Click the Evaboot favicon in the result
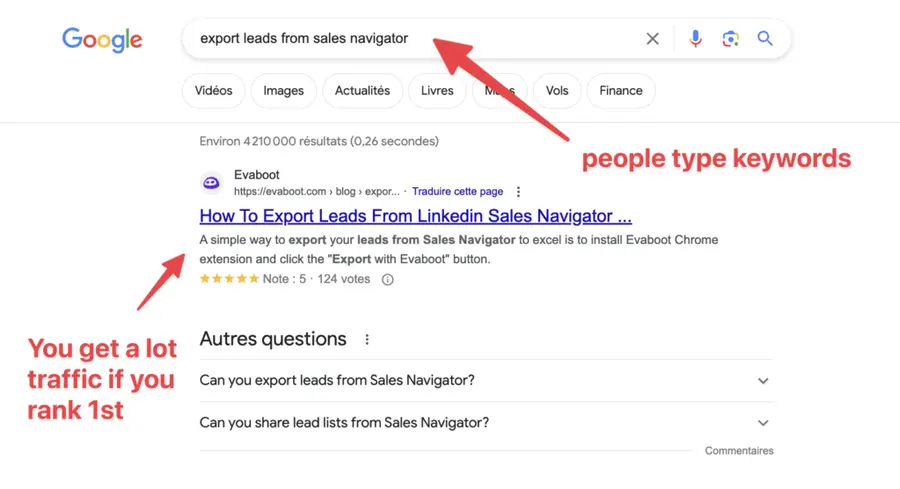Image resolution: width=900 pixels, height=489 pixels. [211, 183]
